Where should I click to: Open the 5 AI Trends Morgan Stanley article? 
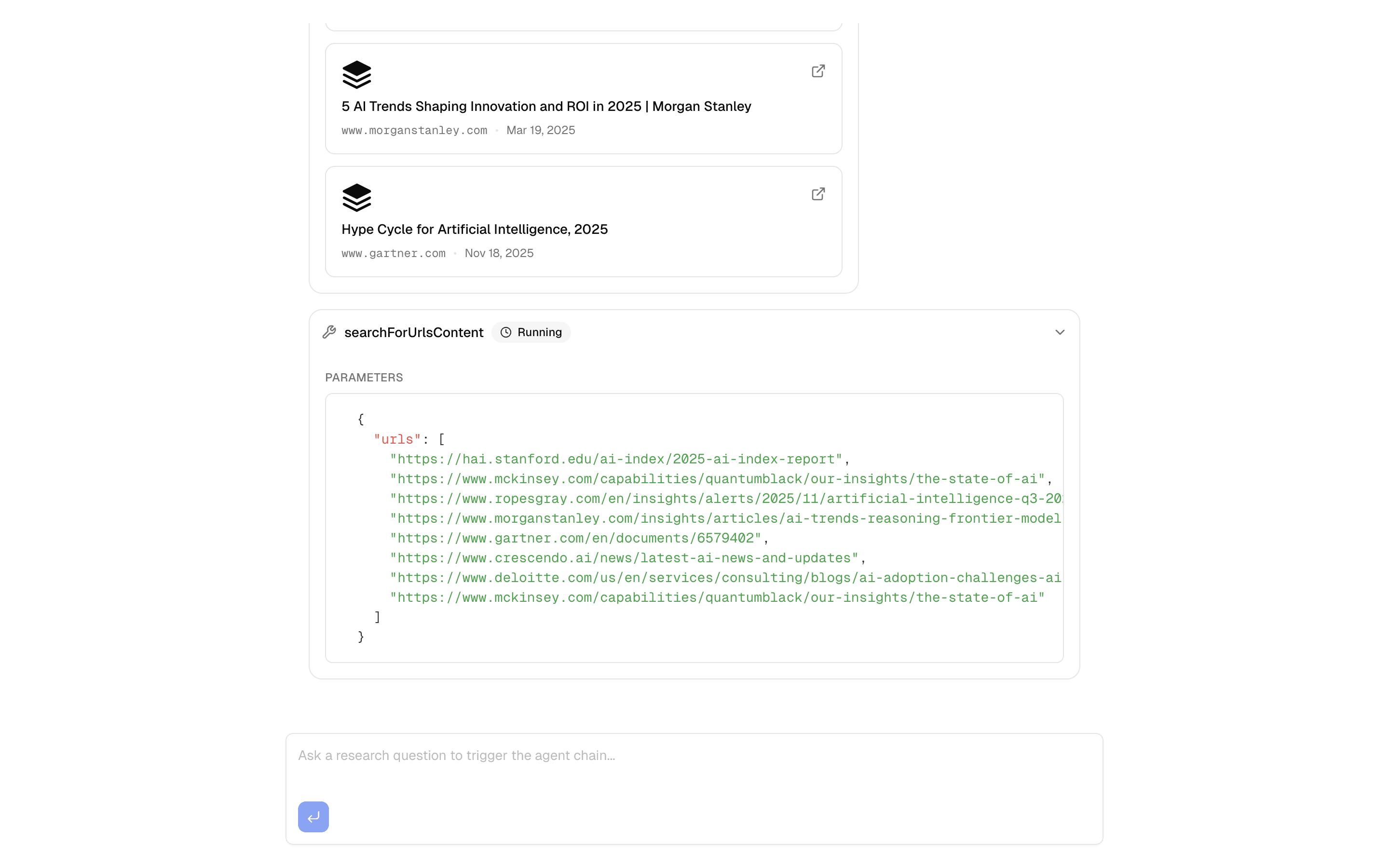546,106
